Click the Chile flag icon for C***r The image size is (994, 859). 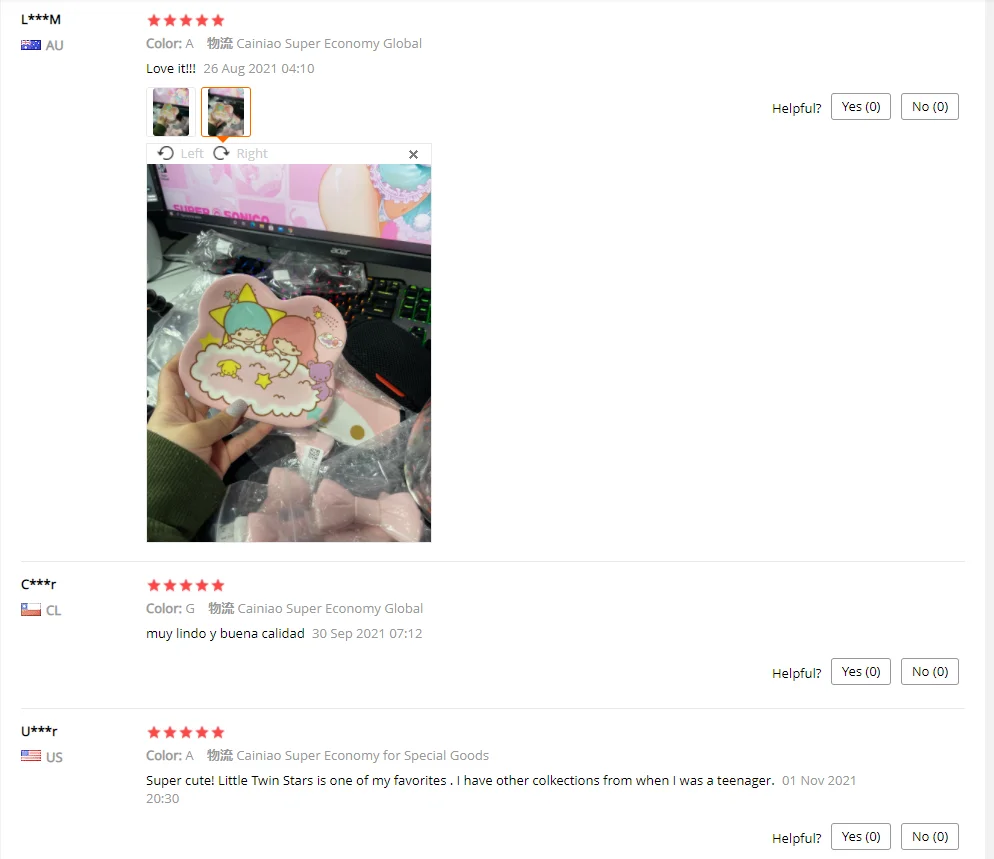click(30, 610)
